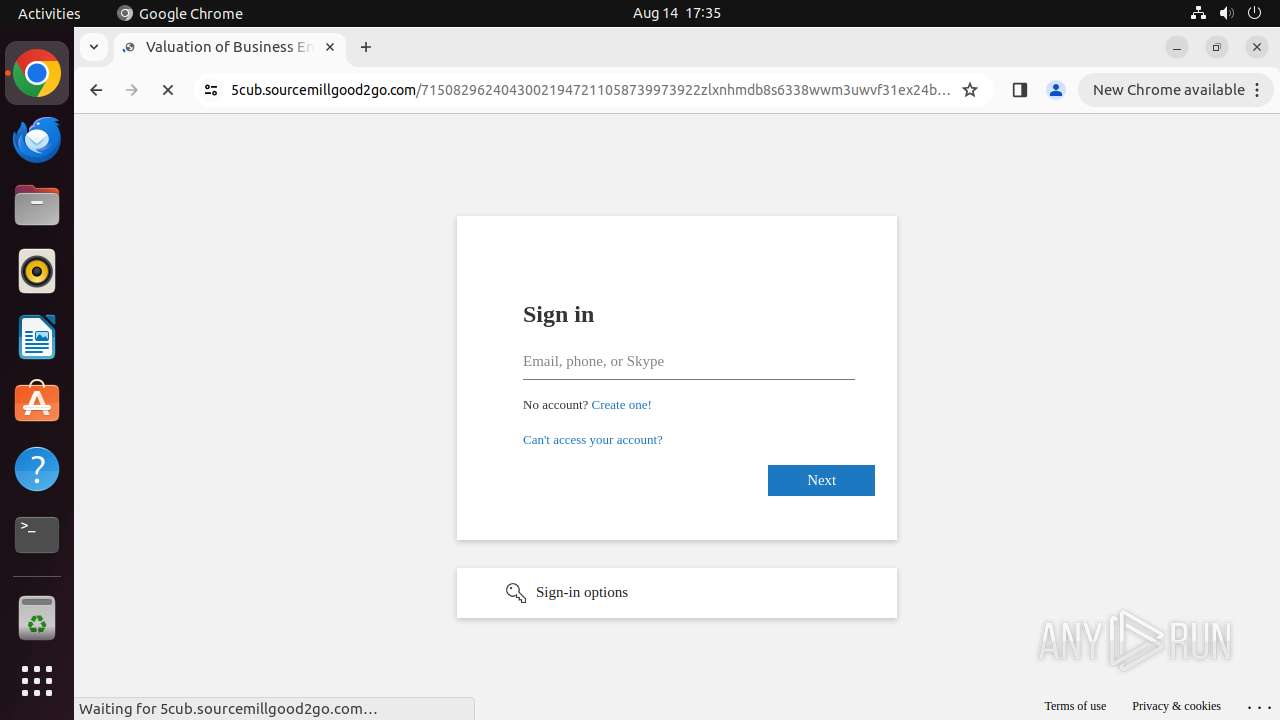Open footer more options ellipsis
The image size is (1280, 720).
(x=1259, y=706)
